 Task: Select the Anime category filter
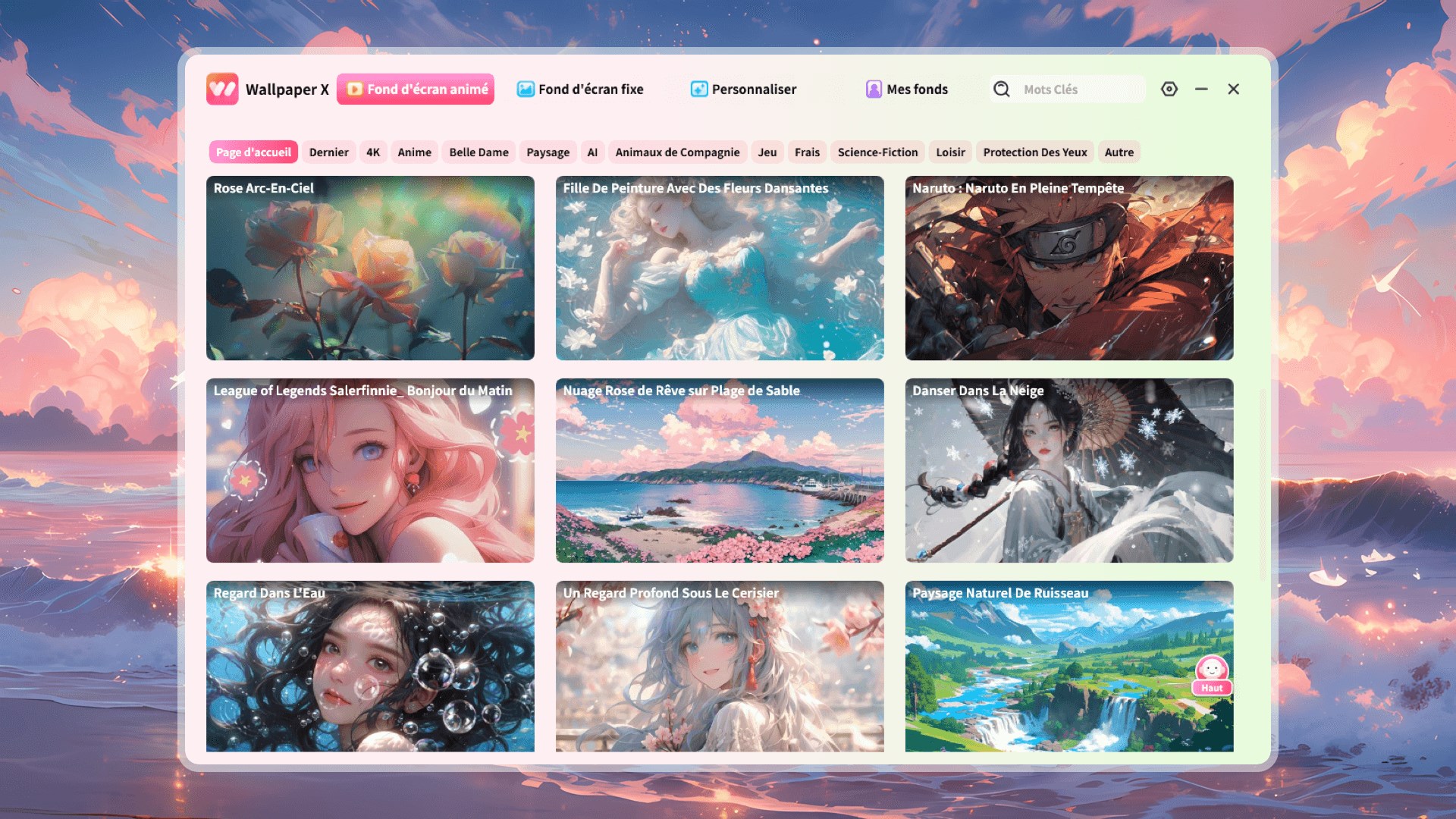pos(414,152)
